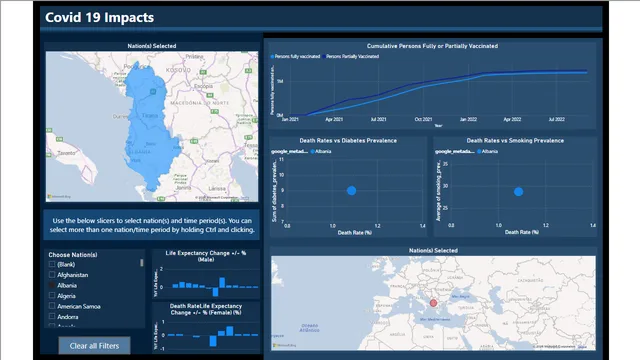Click the slicer instructions text box
This screenshot has height=360, width=640.
(152, 225)
